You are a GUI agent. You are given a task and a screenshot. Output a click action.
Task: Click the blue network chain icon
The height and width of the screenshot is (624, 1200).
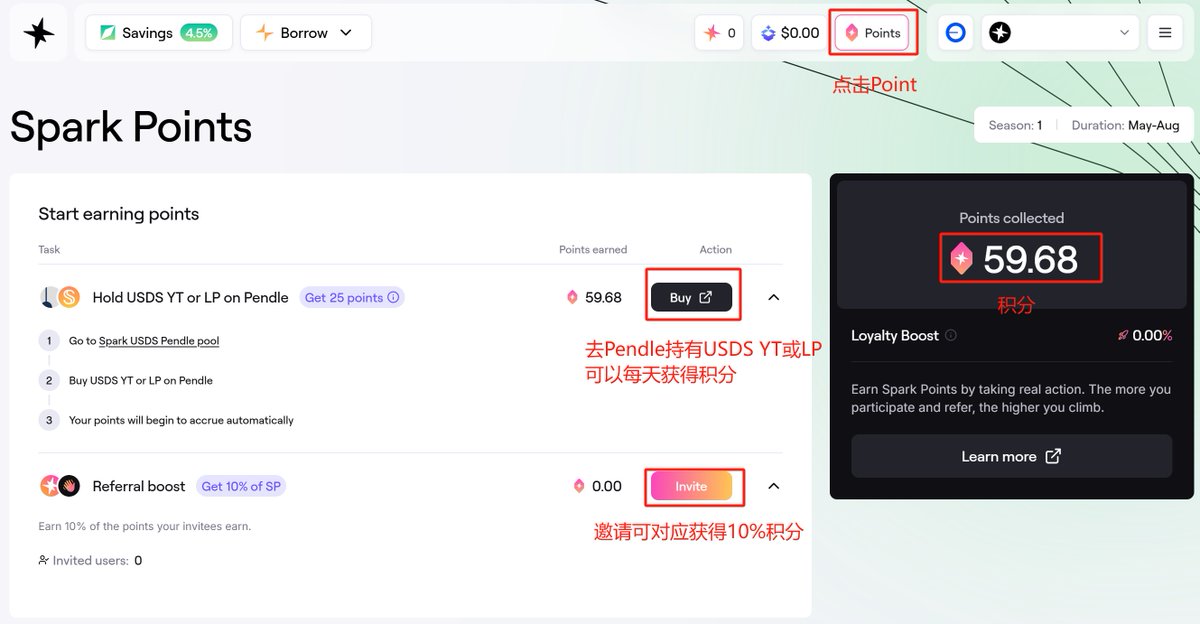pyautogui.click(x=955, y=33)
